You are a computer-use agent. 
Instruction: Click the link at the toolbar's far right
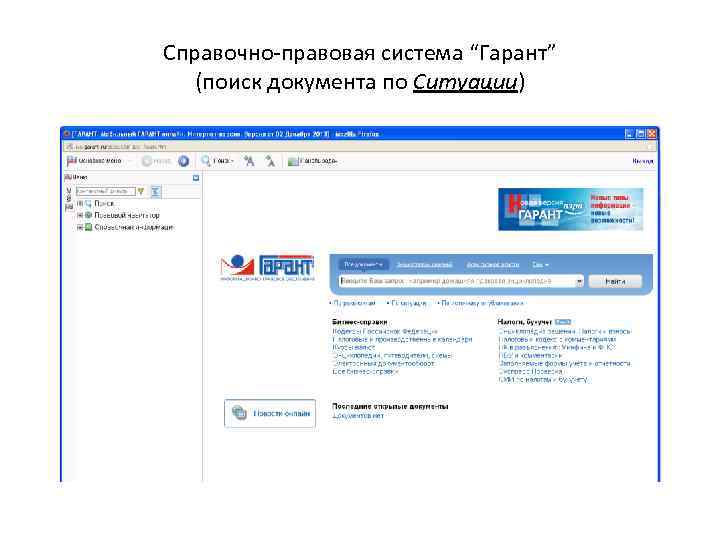tap(642, 161)
